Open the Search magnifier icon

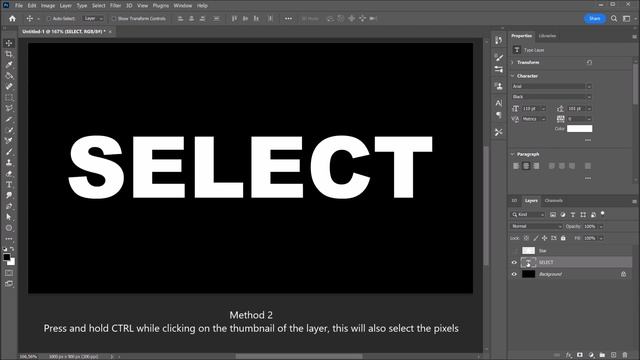tap(614, 18)
